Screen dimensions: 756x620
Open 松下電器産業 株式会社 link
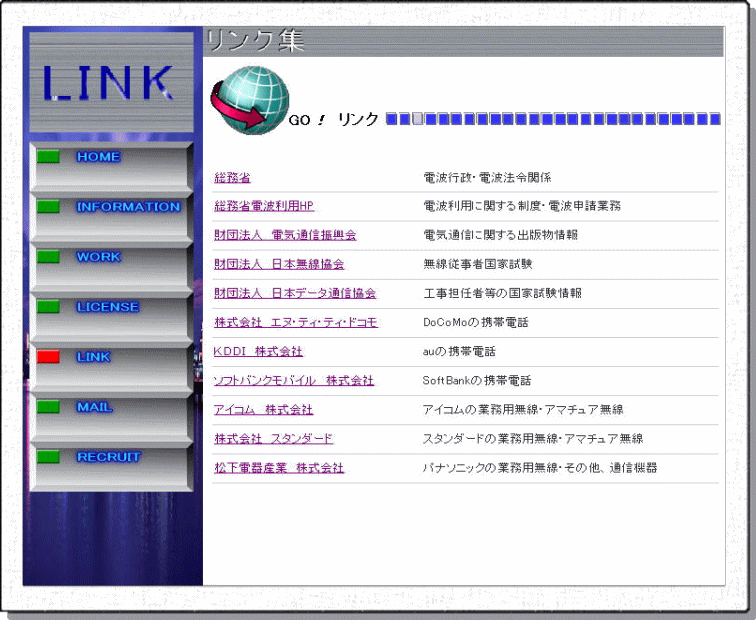coord(279,468)
